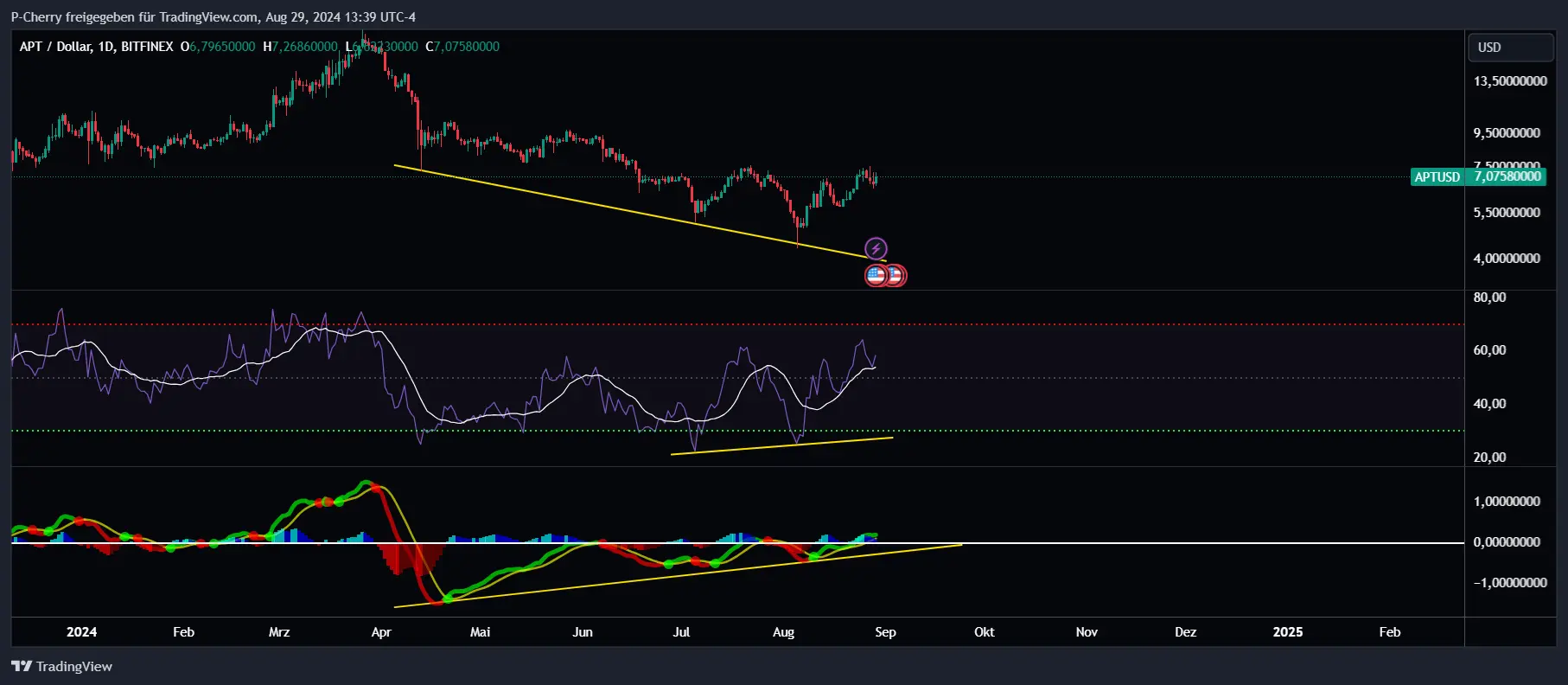Click the Sep label on time axis

pos(885,632)
